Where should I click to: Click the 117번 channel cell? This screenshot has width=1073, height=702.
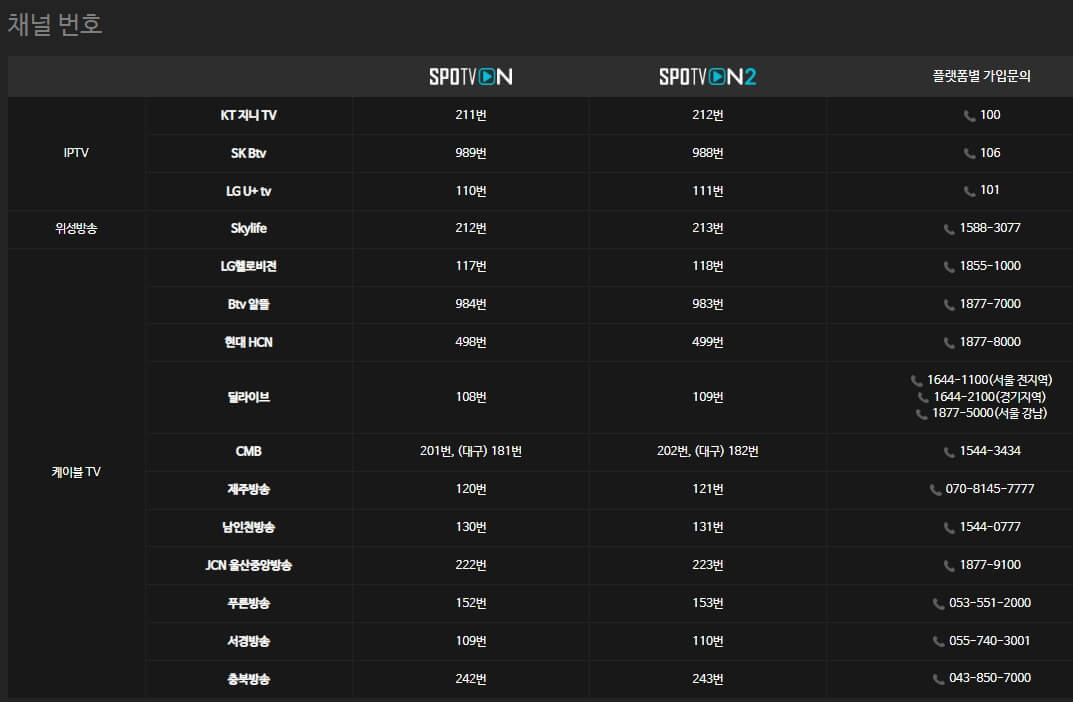coord(471,266)
